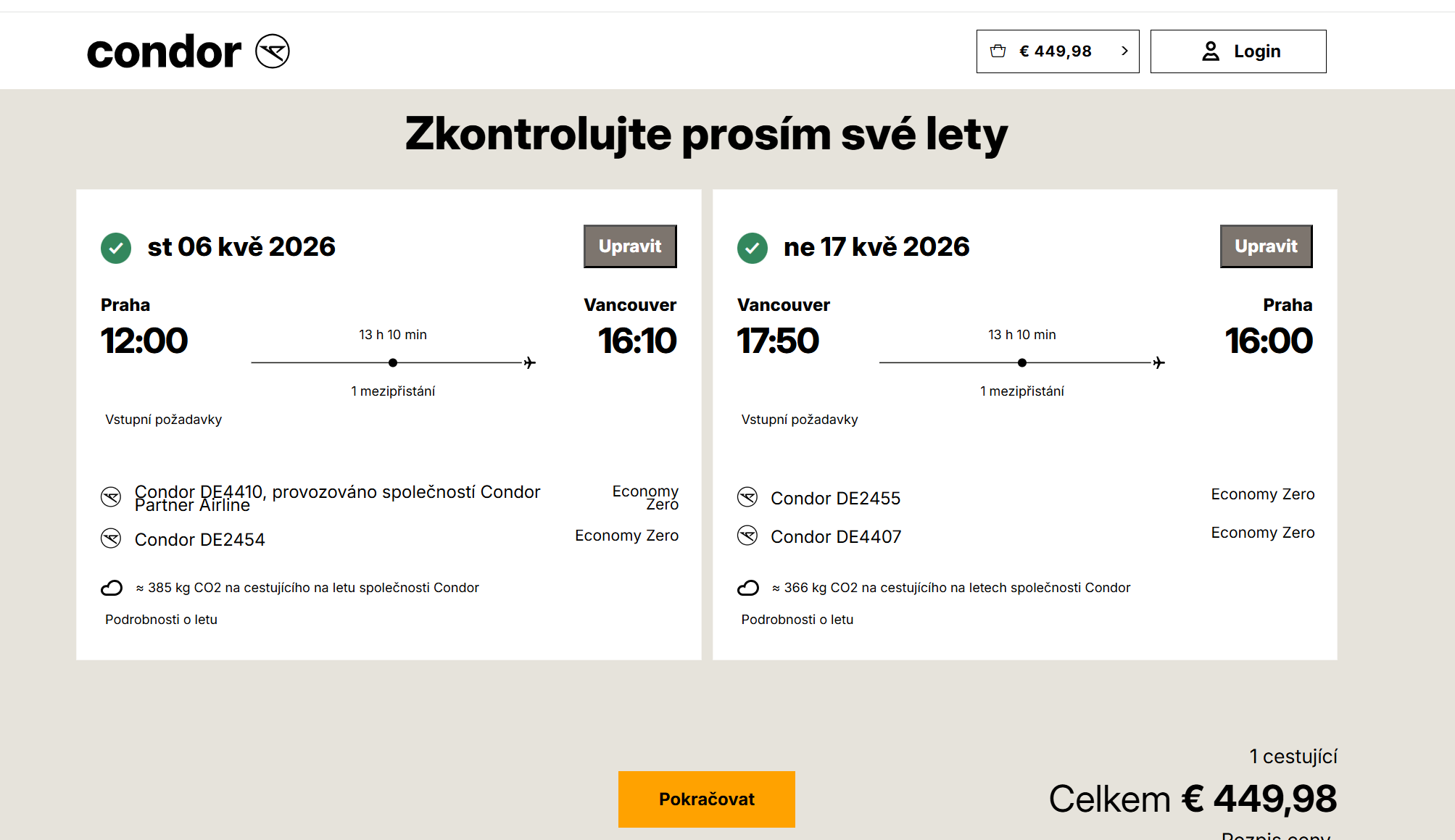Click Condor airline icon beside DE4407
Image resolution: width=1455 pixels, height=840 pixels.
click(x=747, y=536)
